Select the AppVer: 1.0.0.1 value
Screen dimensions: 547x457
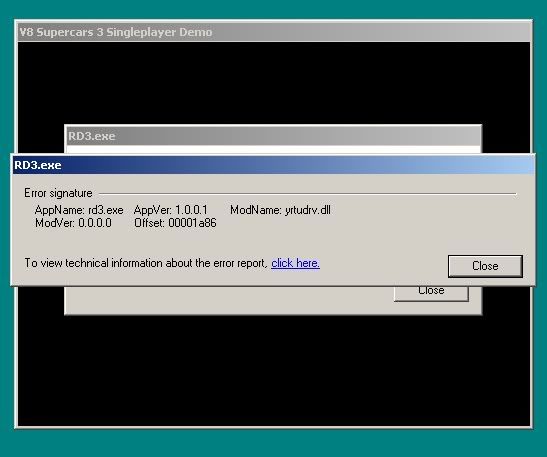click(171, 210)
